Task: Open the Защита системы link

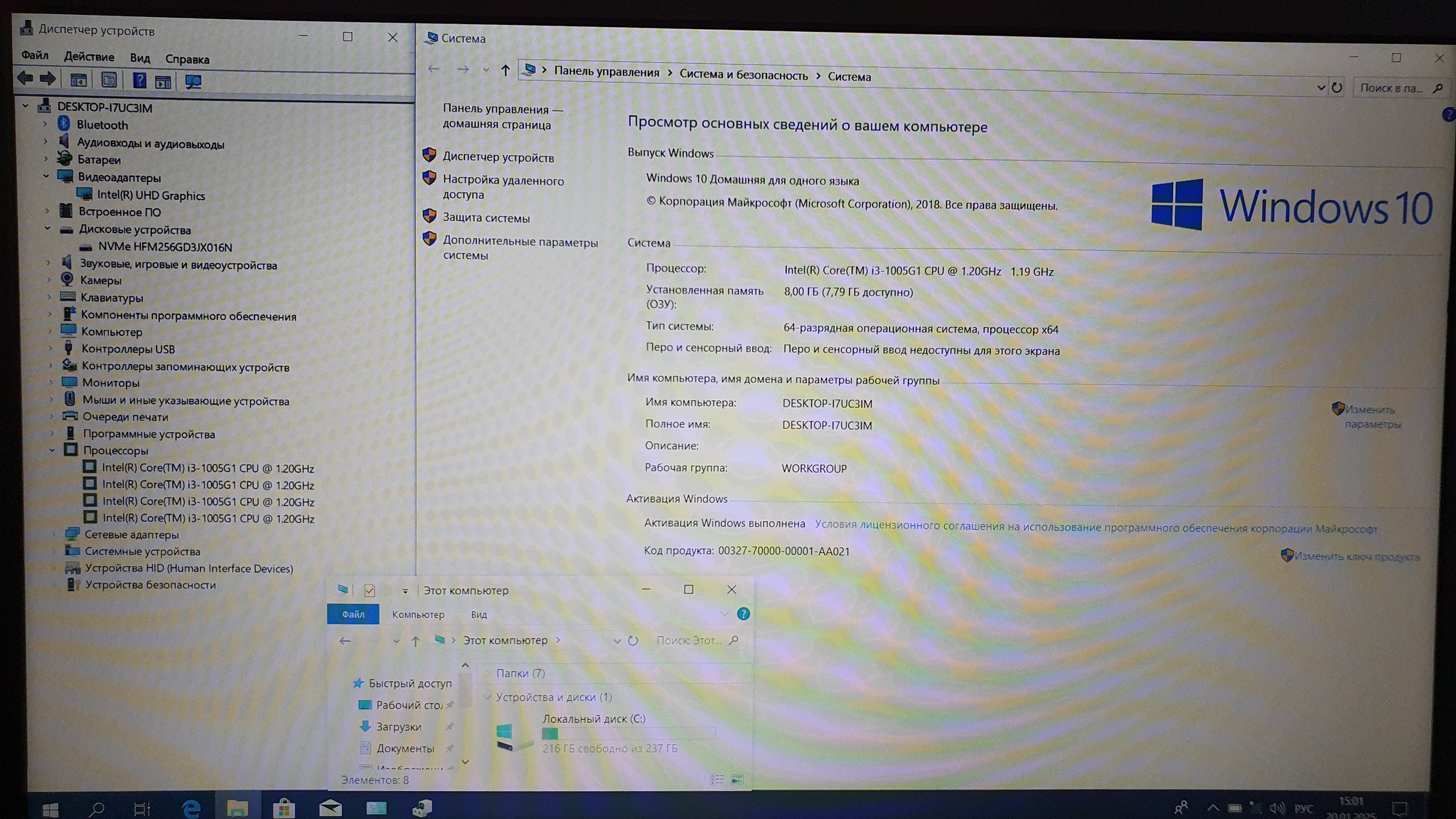Action: tap(486, 218)
